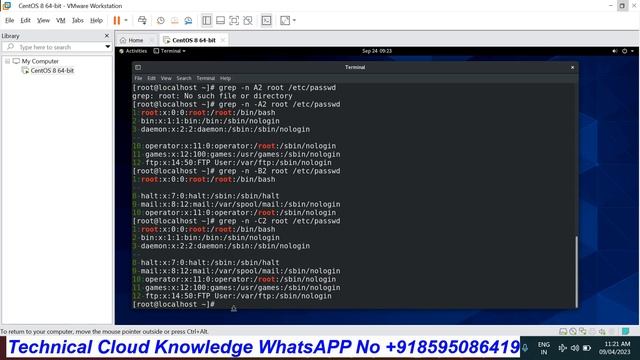640x360 pixels.
Task: Click the VMware network adapter status icon
Action: coord(582,331)
